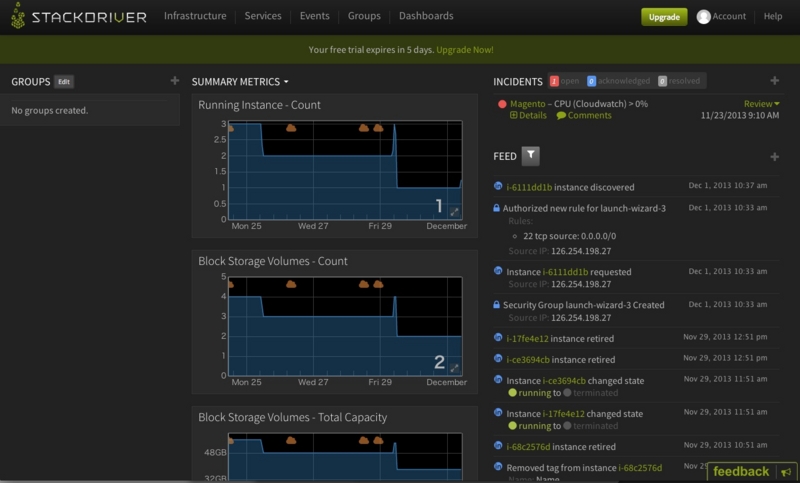Click the event icon beside i-68c2576d retired
800x483 pixels.
click(x=498, y=446)
